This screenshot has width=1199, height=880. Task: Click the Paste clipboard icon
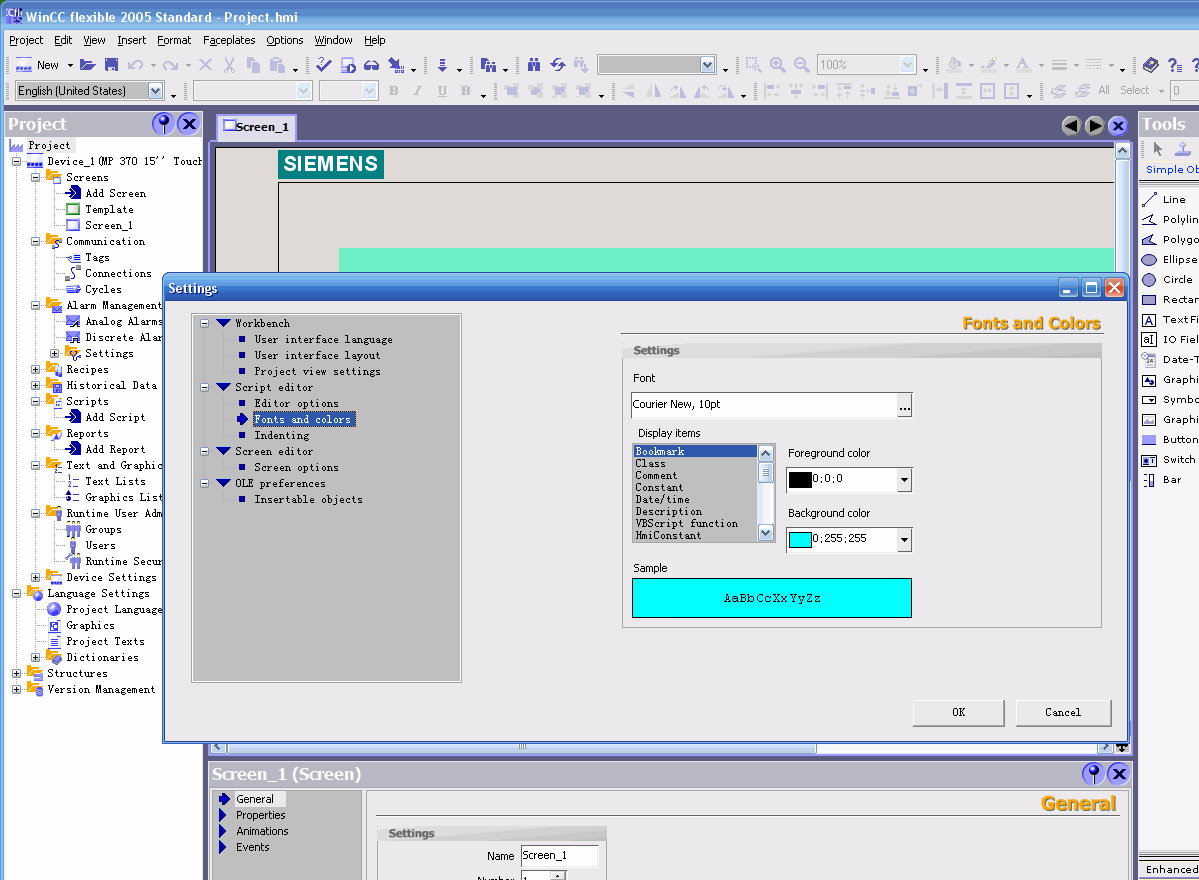[277, 65]
